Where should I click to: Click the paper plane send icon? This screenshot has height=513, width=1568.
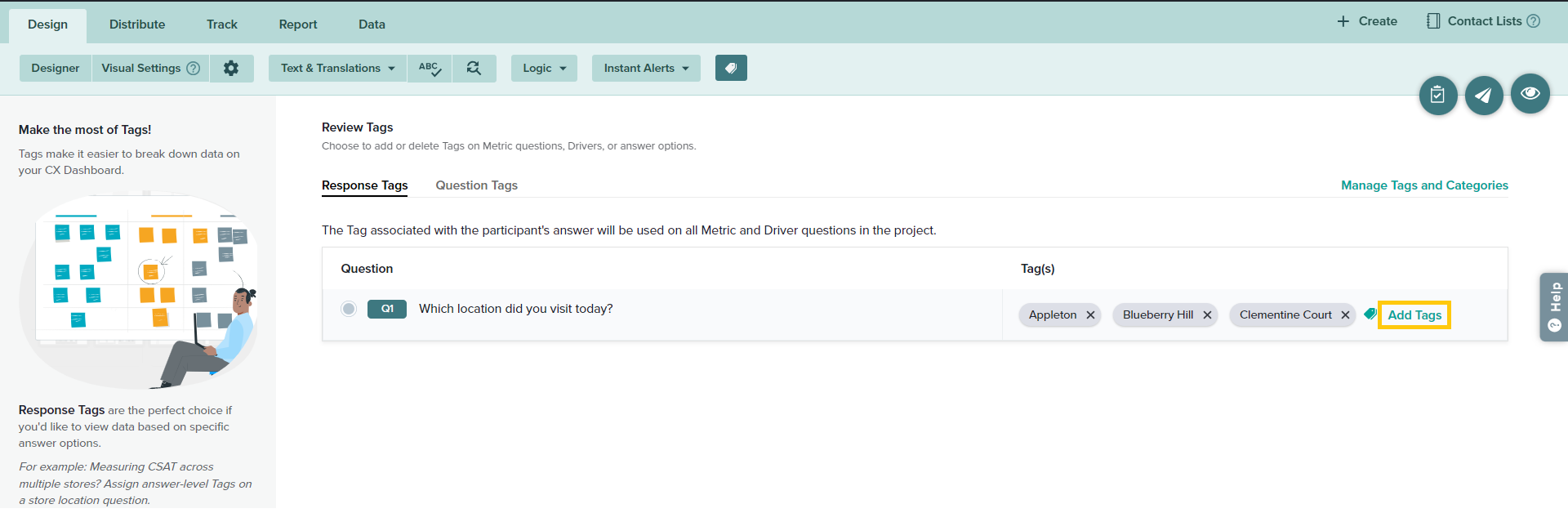pos(1483,96)
